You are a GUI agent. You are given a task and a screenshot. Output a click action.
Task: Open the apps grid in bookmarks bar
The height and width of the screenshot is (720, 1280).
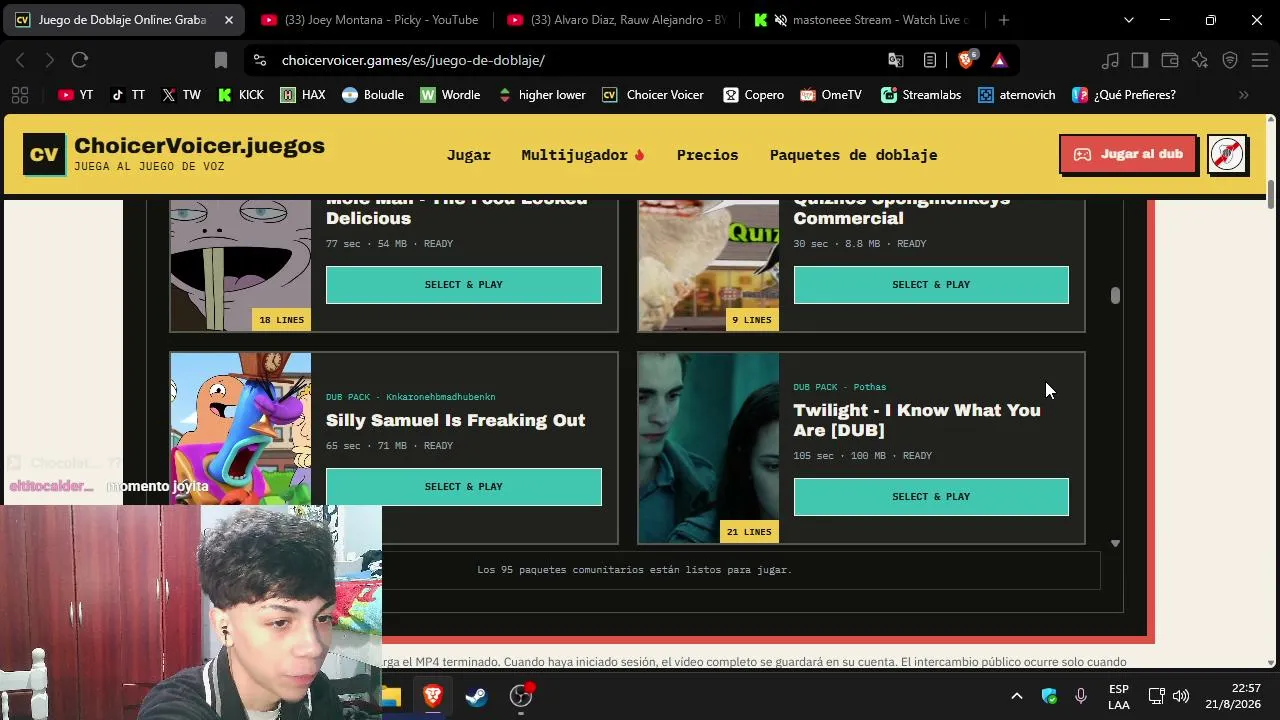tap(19, 95)
